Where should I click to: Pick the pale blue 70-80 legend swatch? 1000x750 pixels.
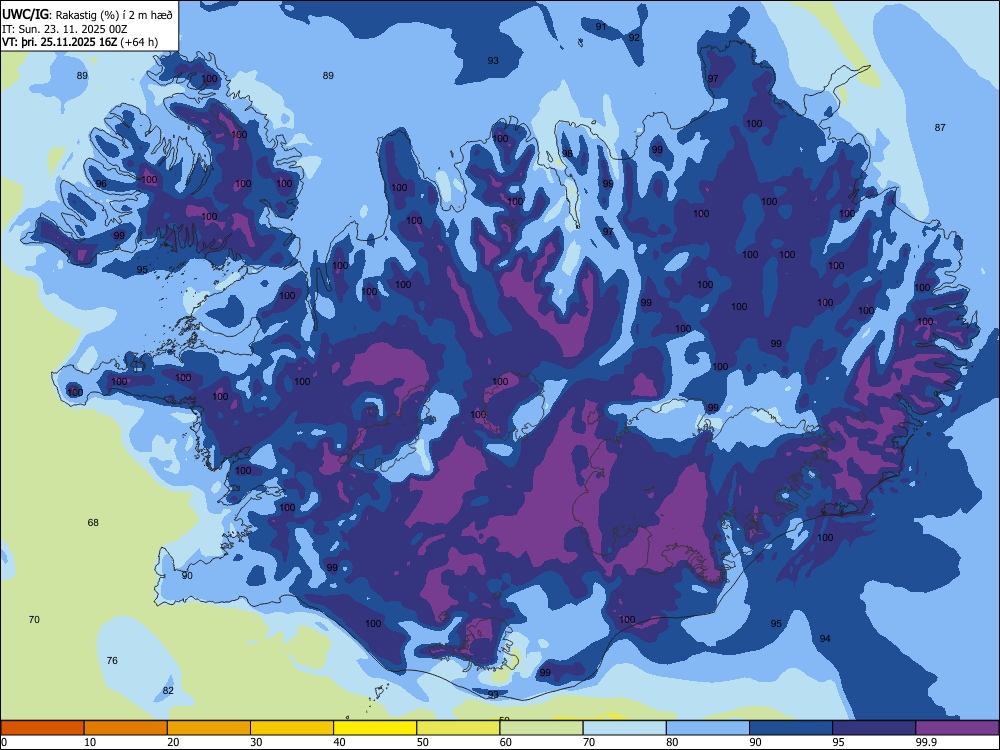pyautogui.click(x=624, y=728)
